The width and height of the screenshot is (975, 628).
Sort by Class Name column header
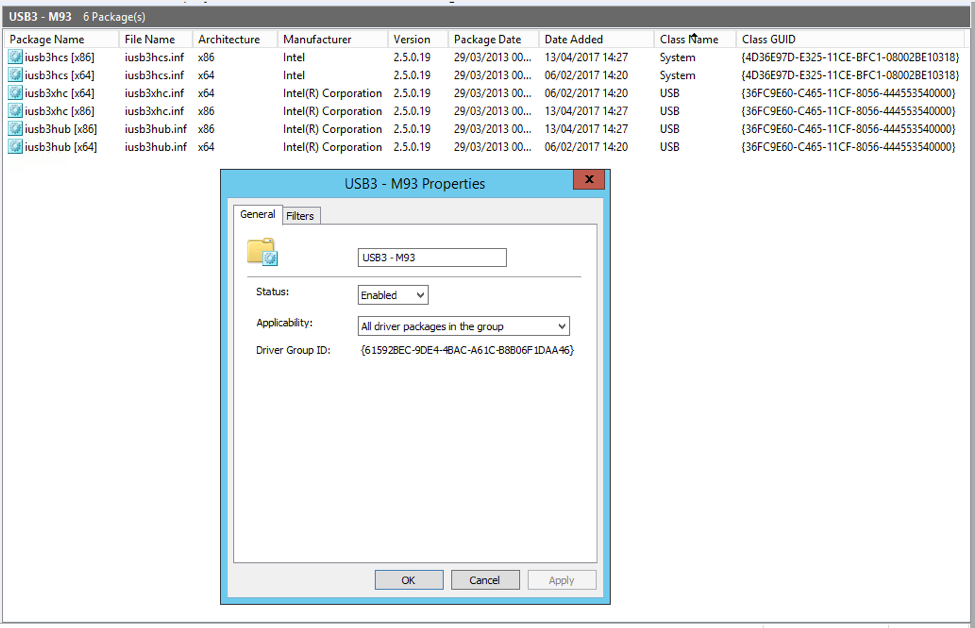pos(695,39)
